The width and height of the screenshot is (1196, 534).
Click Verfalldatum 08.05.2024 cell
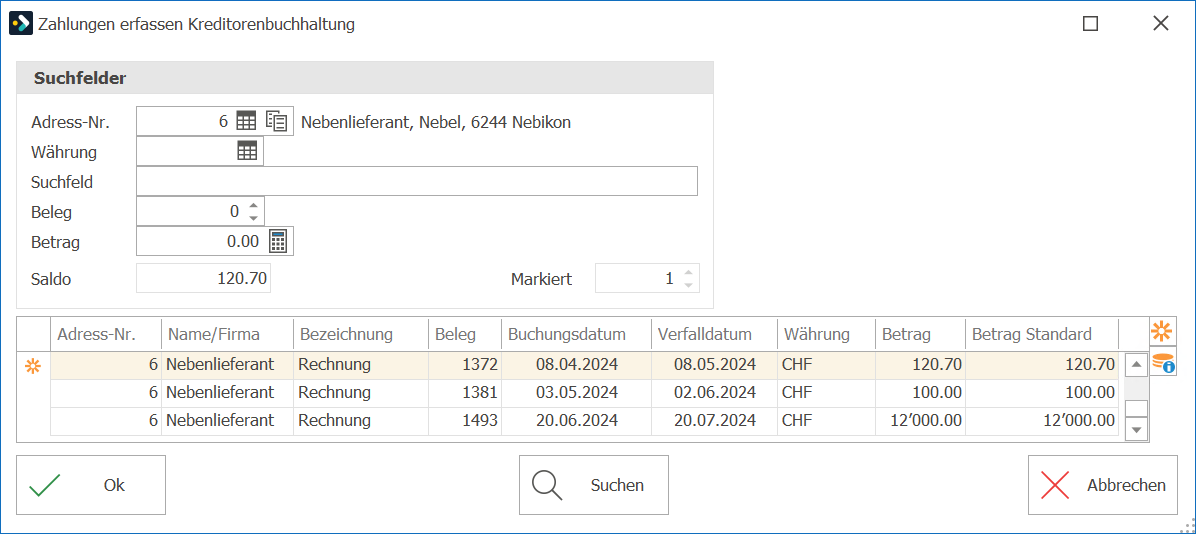coord(715,365)
